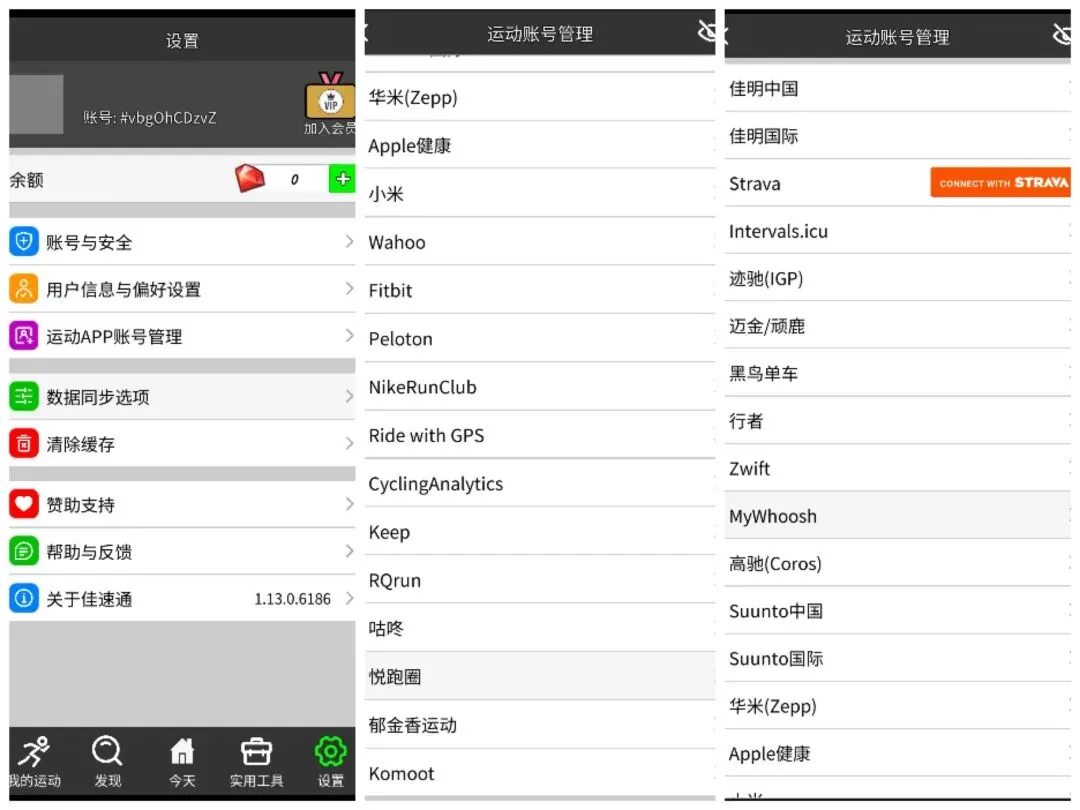Open the Suunto中国 row
Image resolution: width=1080 pixels, height=810 pixels.
[x=897, y=611]
